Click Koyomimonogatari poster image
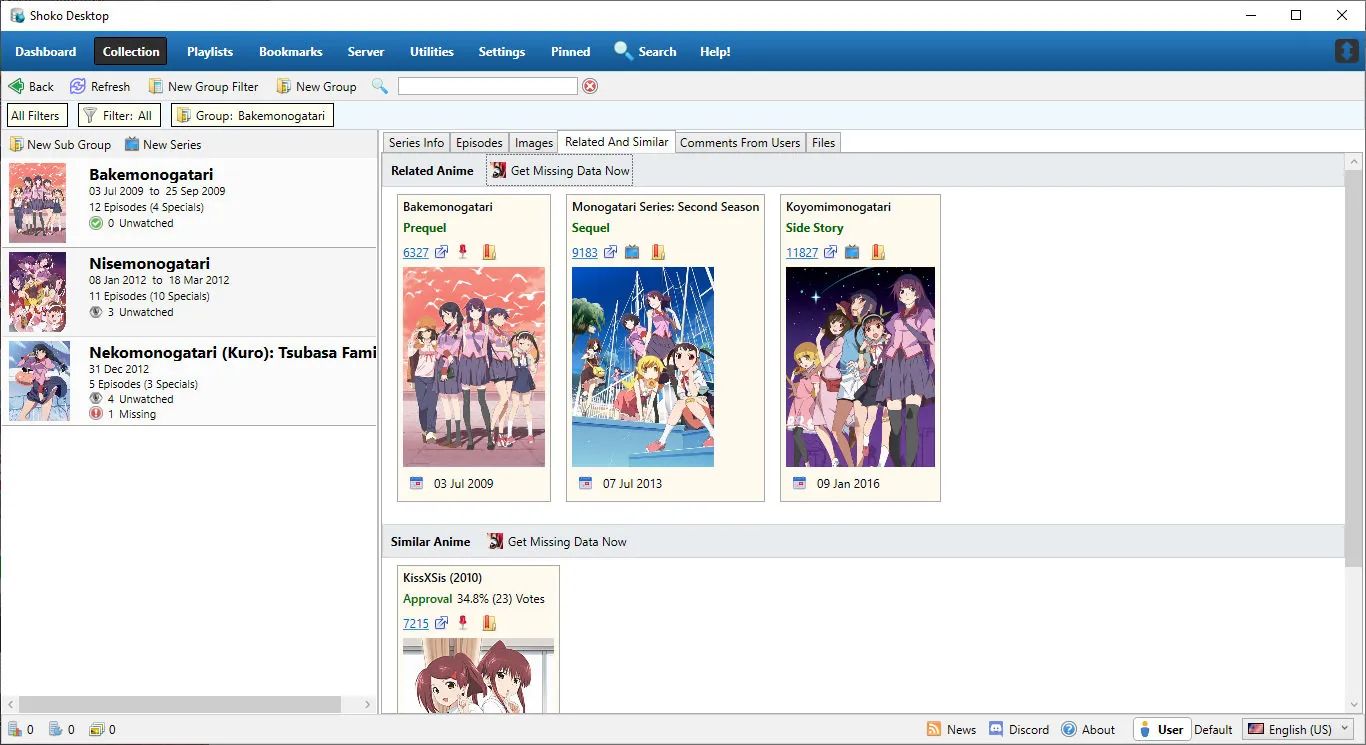This screenshot has height=745, width=1366. pos(860,367)
